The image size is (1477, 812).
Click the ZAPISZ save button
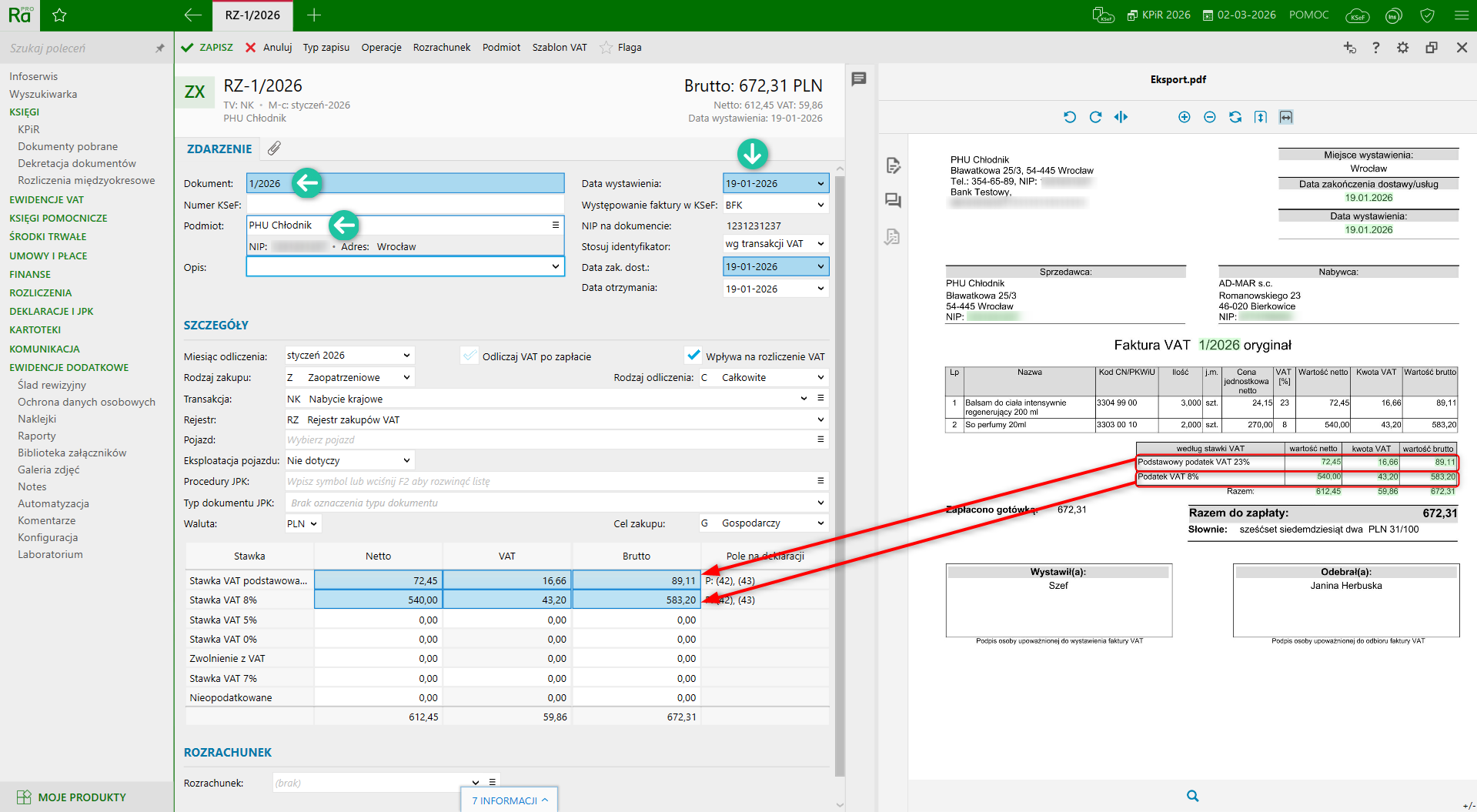click(x=207, y=48)
